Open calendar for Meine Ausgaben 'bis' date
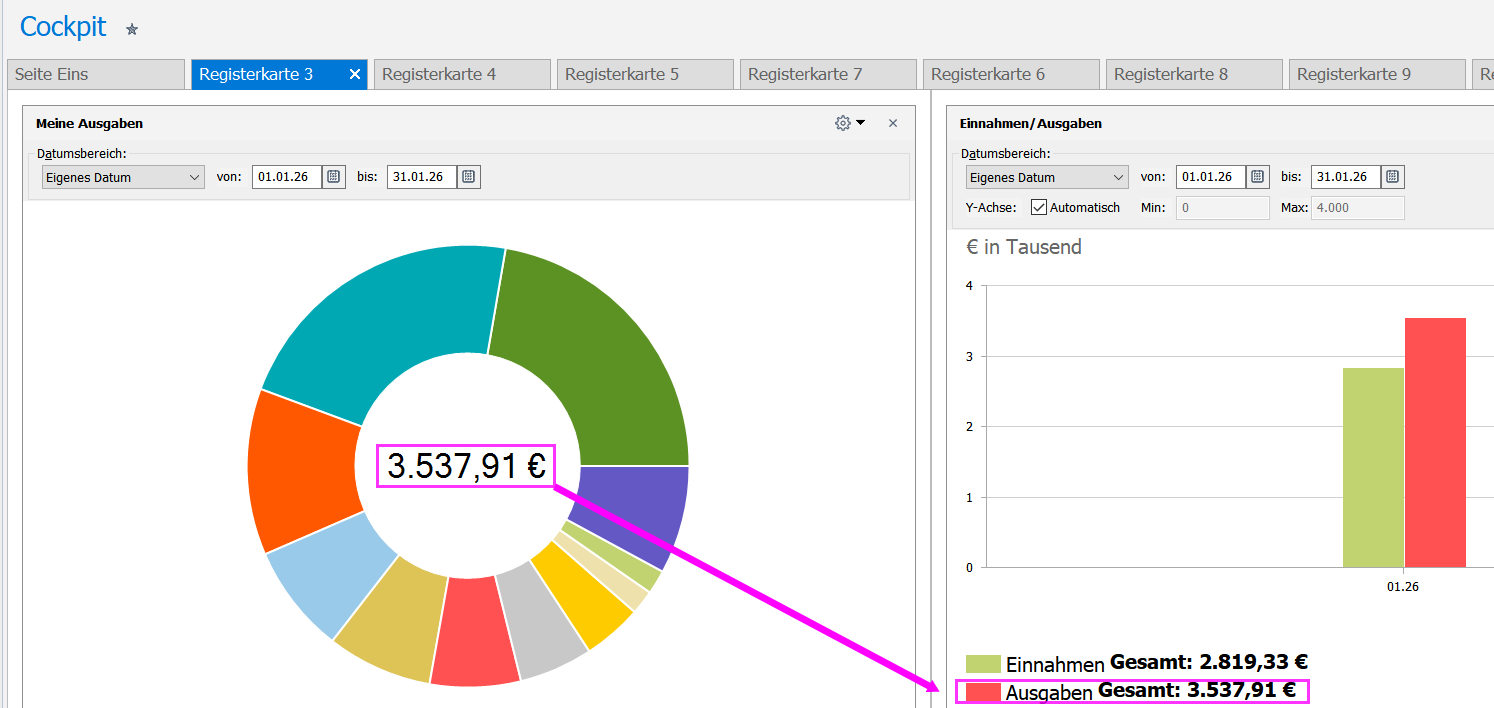 point(469,177)
